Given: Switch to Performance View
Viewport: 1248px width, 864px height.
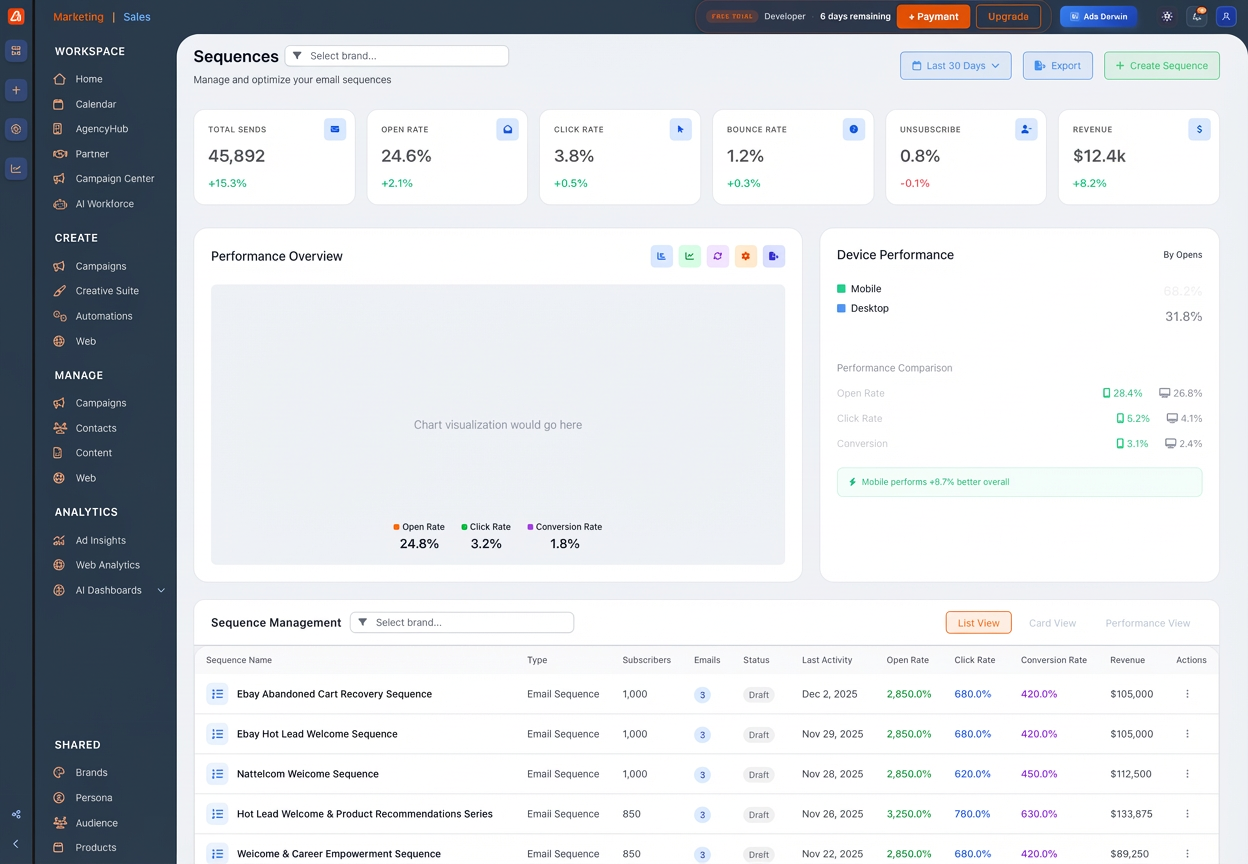Looking at the screenshot, I should (x=1147, y=623).
